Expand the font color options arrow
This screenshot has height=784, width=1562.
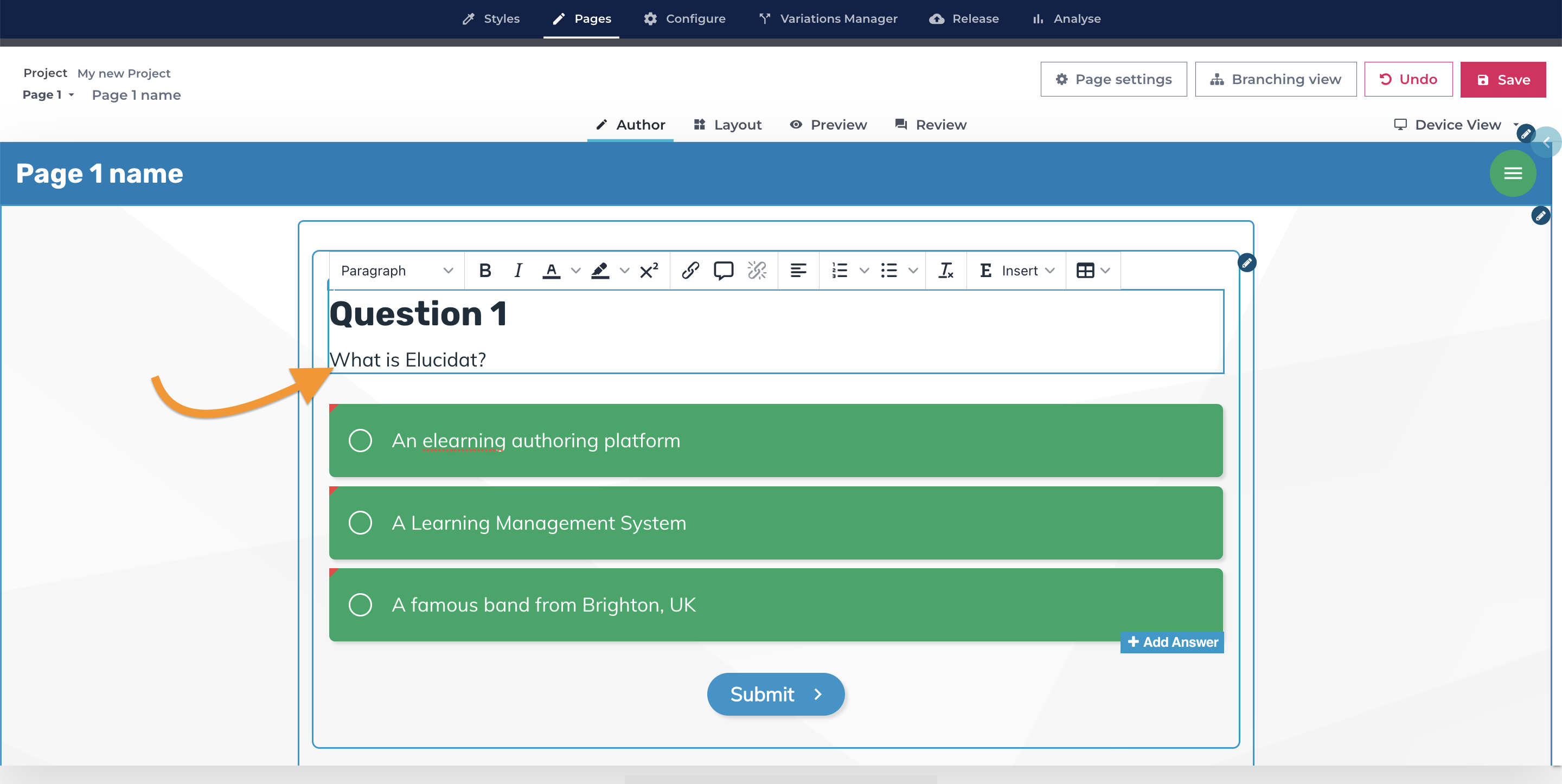(x=575, y=271)
